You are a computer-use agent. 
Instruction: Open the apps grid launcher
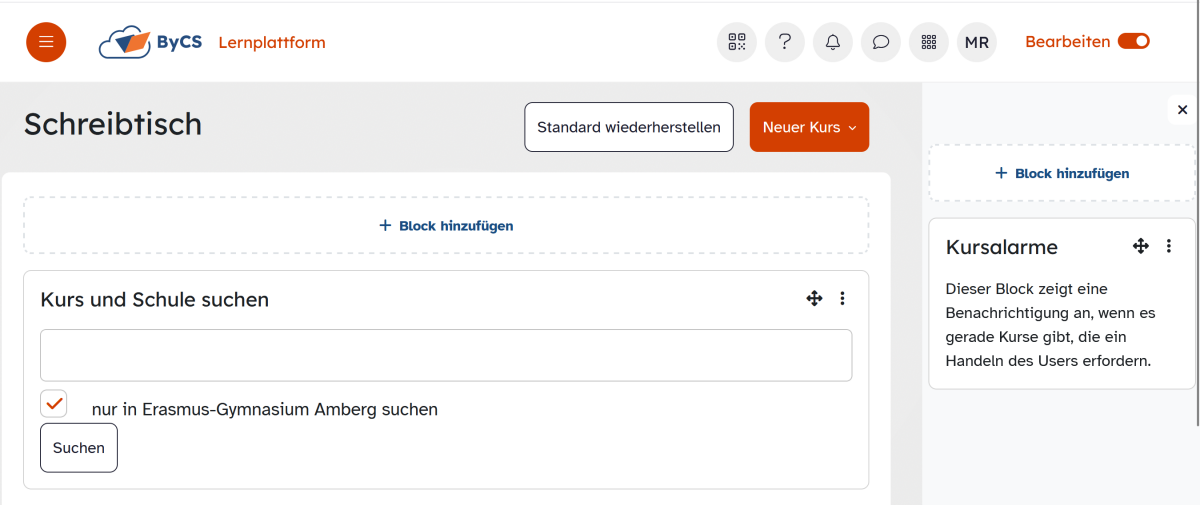coord(929,42)
